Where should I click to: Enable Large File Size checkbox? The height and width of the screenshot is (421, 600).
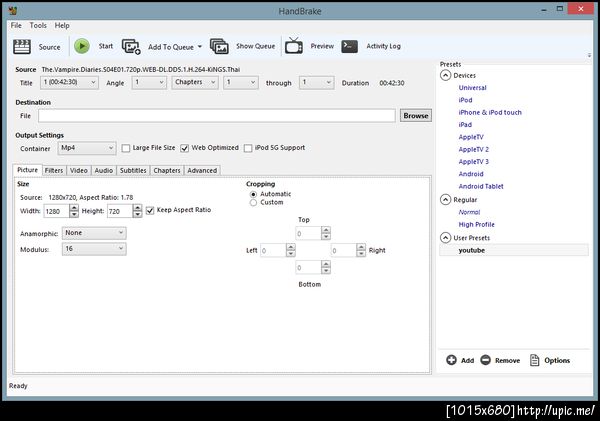tap(126, 148)
